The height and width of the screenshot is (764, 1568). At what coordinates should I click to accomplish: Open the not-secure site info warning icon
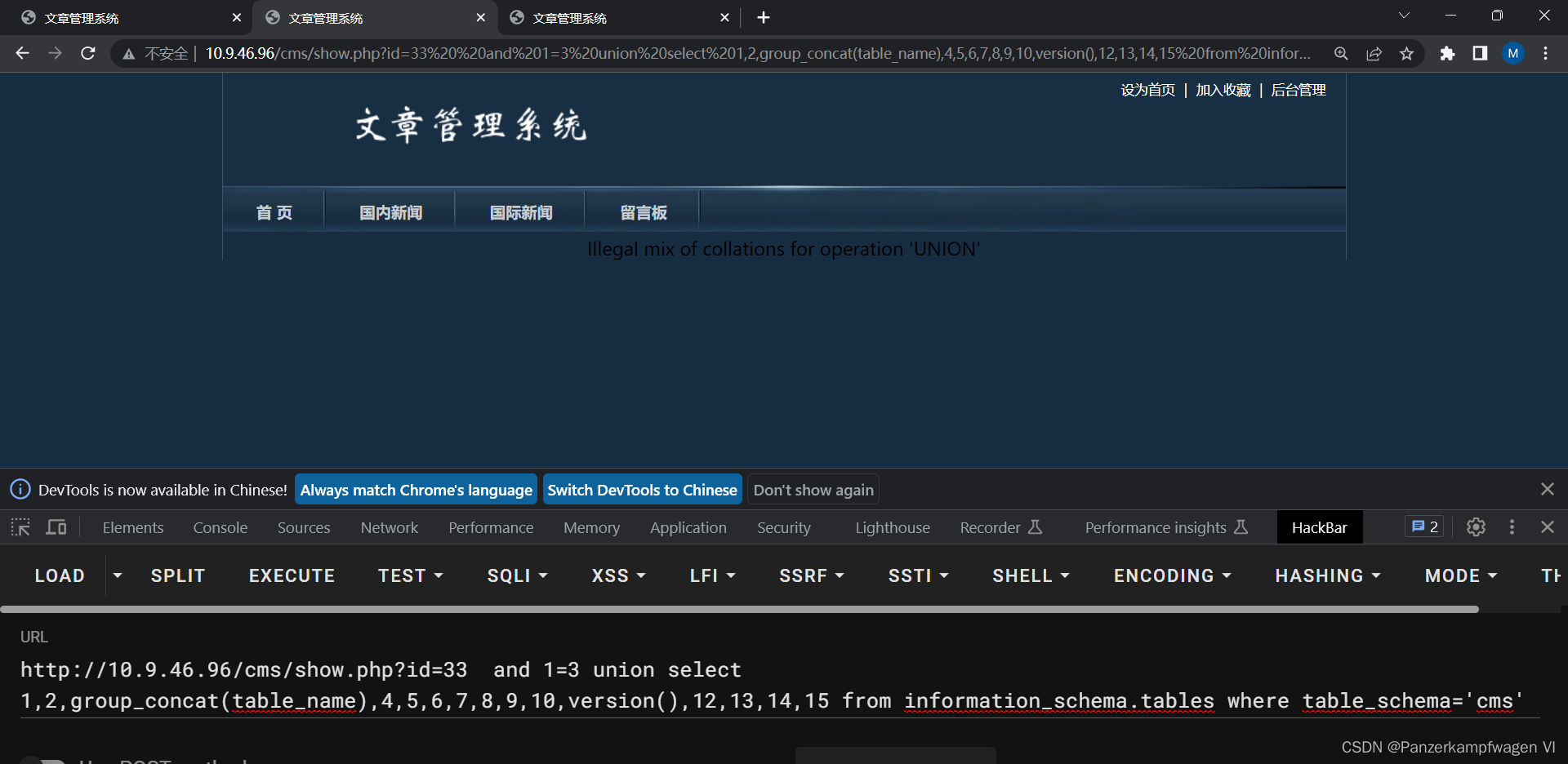point(128,54)
